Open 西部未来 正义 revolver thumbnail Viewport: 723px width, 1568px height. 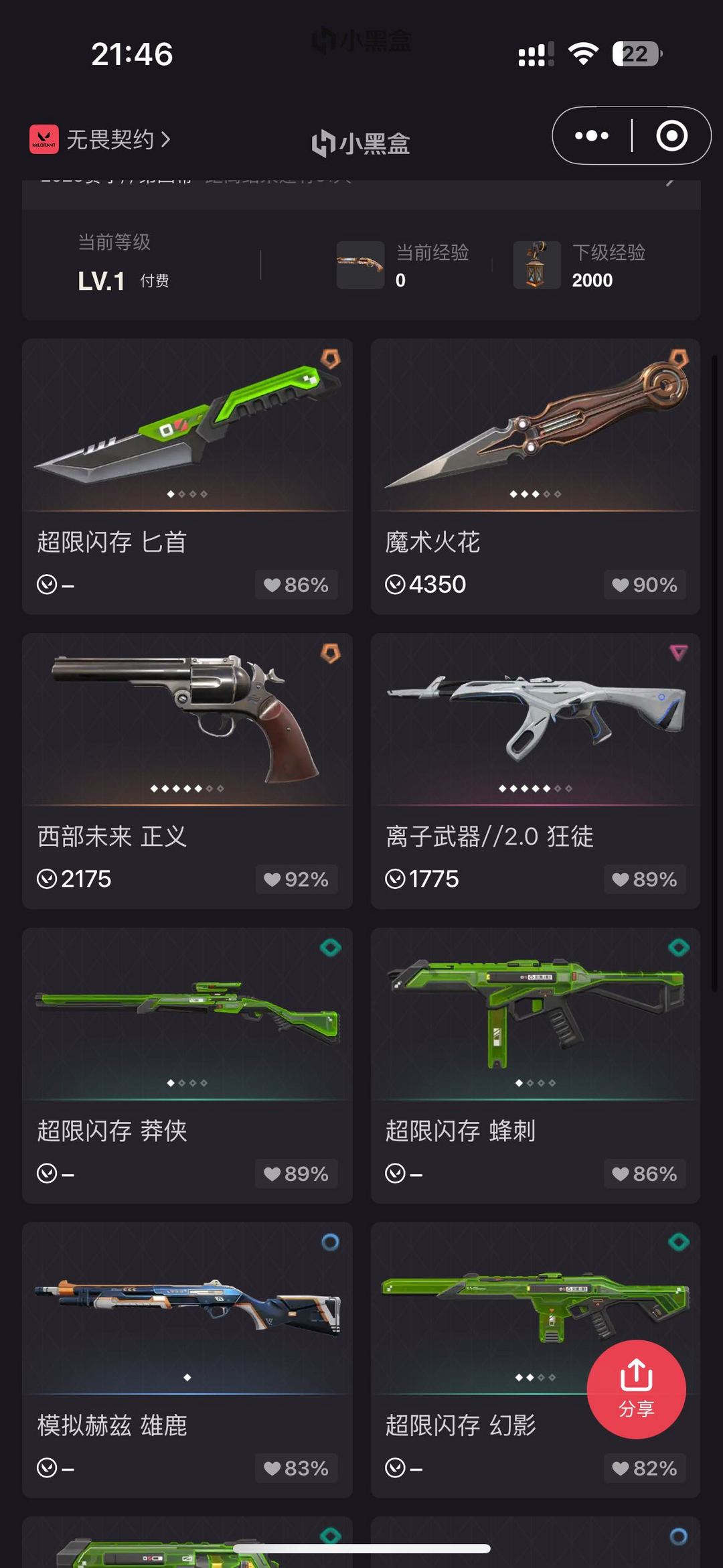click(x=187, y=719)
